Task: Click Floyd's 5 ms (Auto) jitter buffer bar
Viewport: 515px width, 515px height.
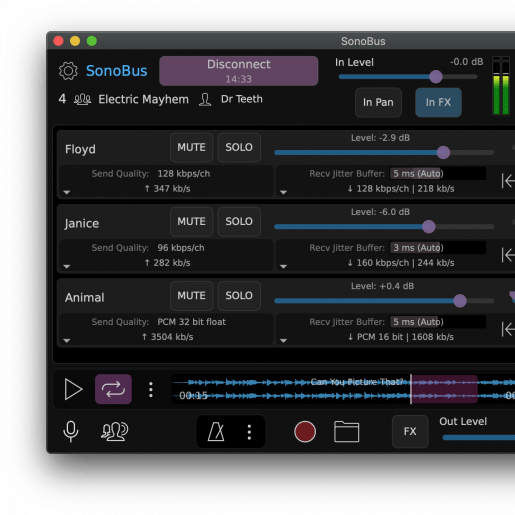Action: click(x=438, y=174)
